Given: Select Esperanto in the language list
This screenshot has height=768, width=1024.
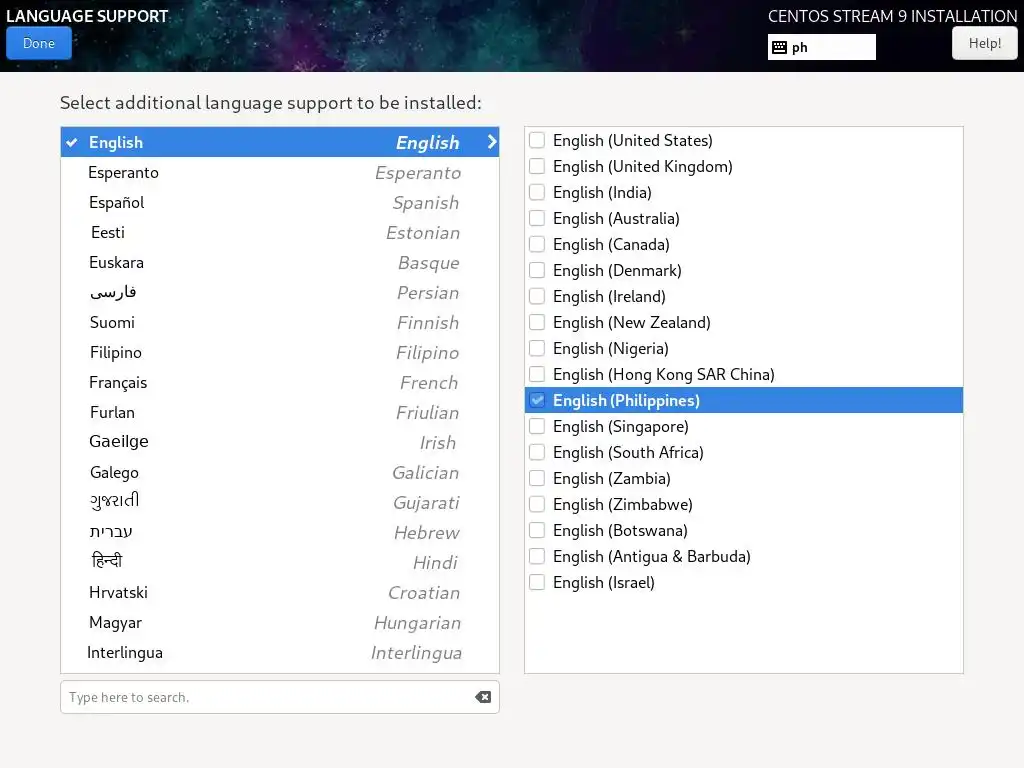Looking at the screenshot, I should coord(280,172).
